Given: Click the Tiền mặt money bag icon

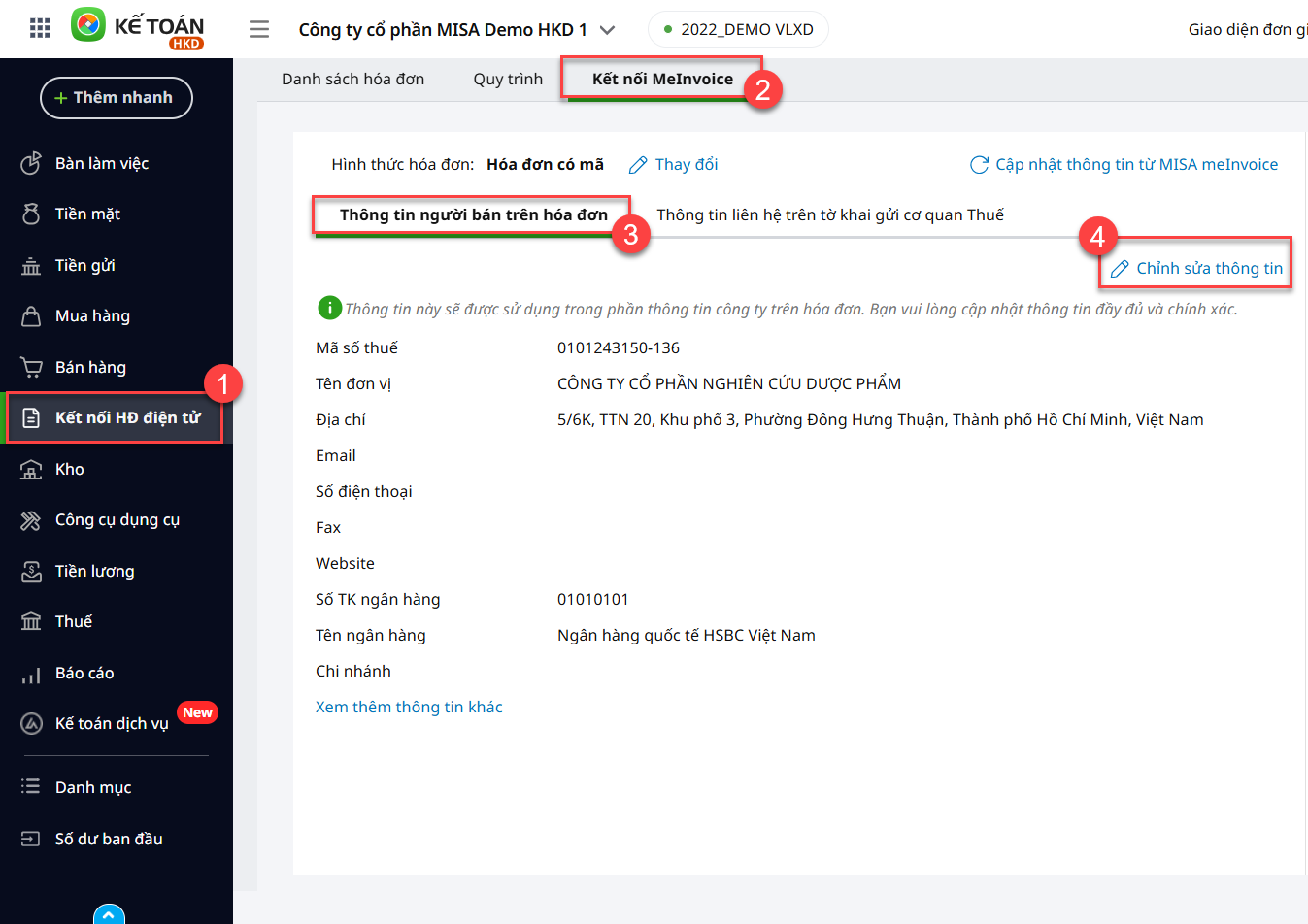Looking at the screenshot, I should pyautogui.click(x=31, y=214).
